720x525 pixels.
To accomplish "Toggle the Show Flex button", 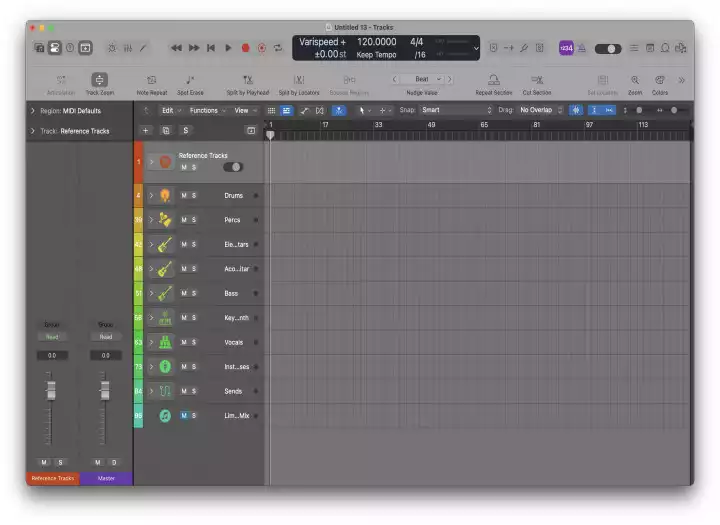I will [x=320, y=110].
